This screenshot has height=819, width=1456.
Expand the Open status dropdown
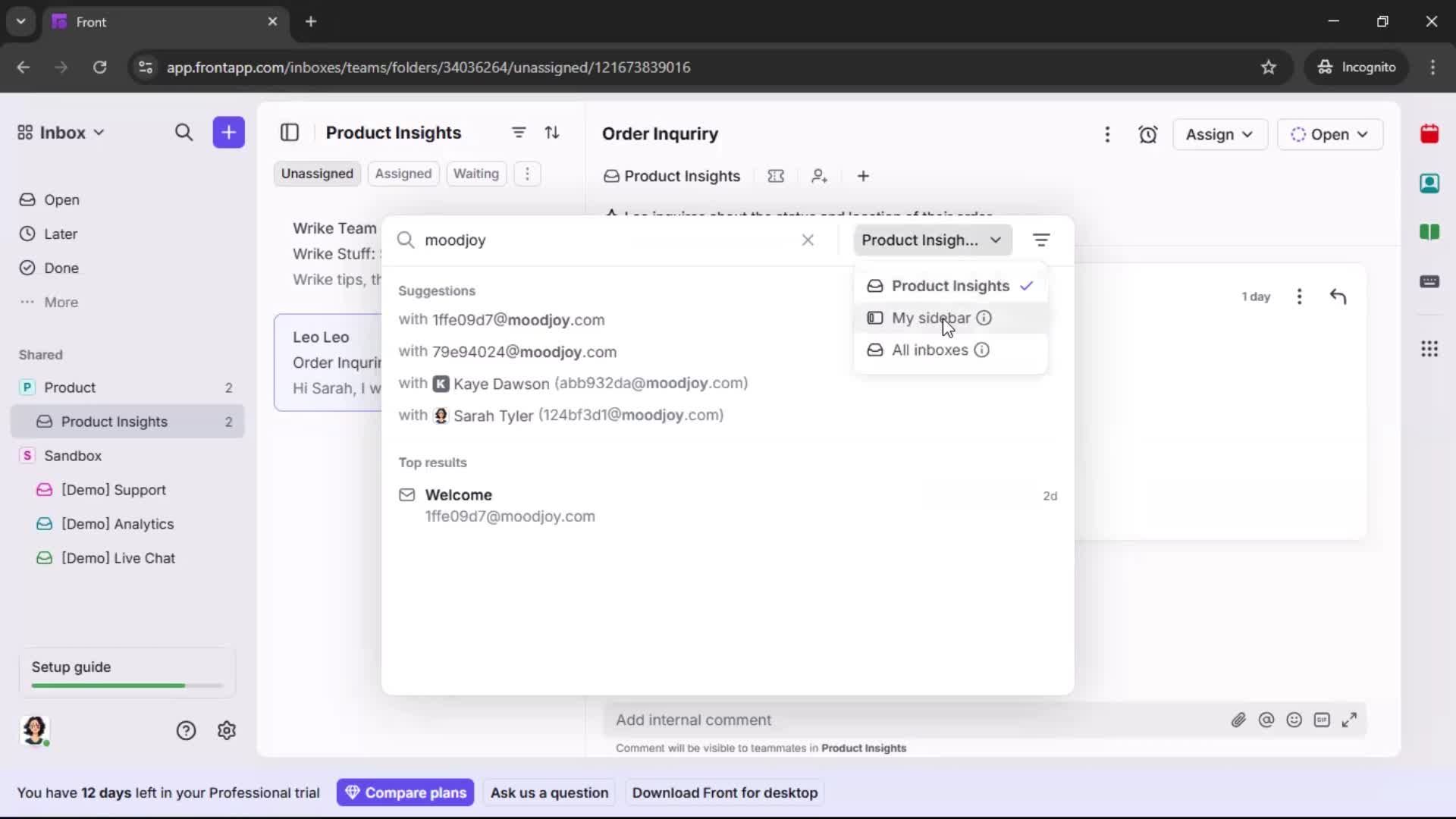click(1331, 134)
